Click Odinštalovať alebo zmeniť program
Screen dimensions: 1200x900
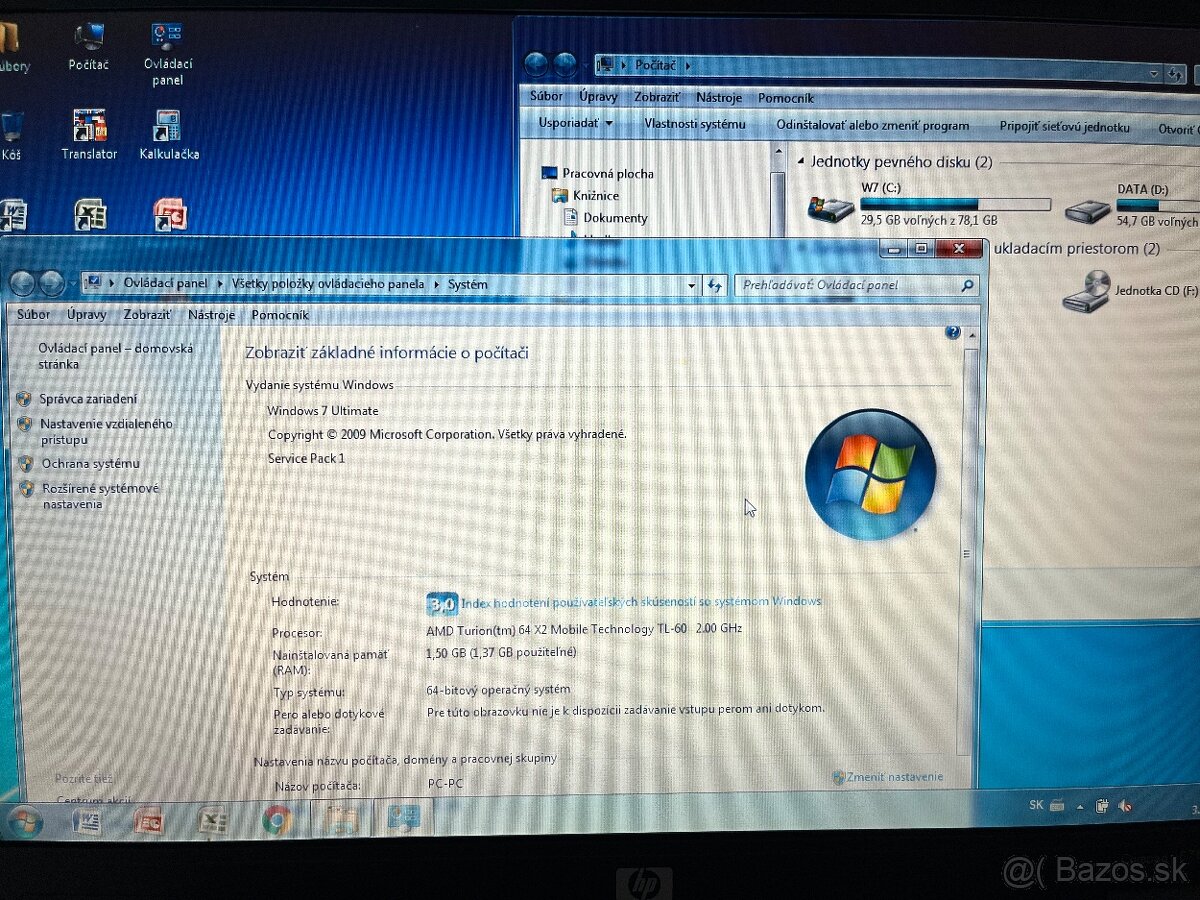(873, 126)
